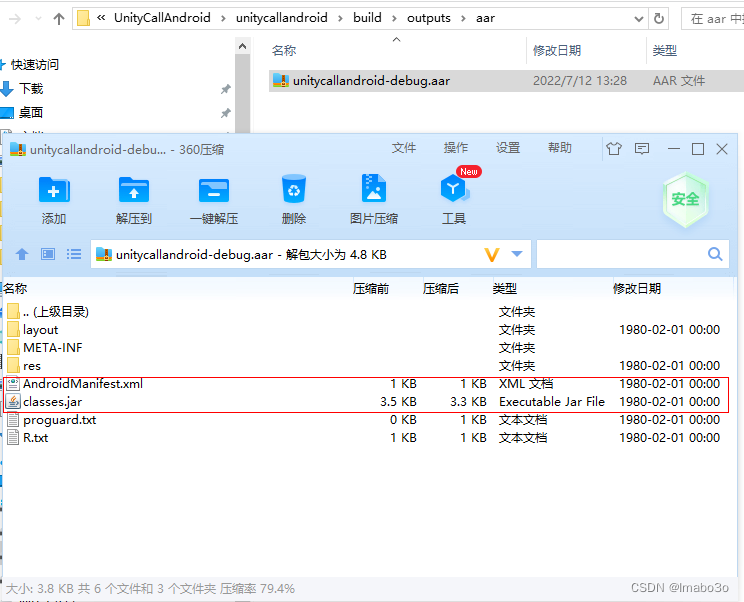Open the .. (上级目录) parent entry
This screenshot has width=744, height=602.
click(x=56, y=312)
